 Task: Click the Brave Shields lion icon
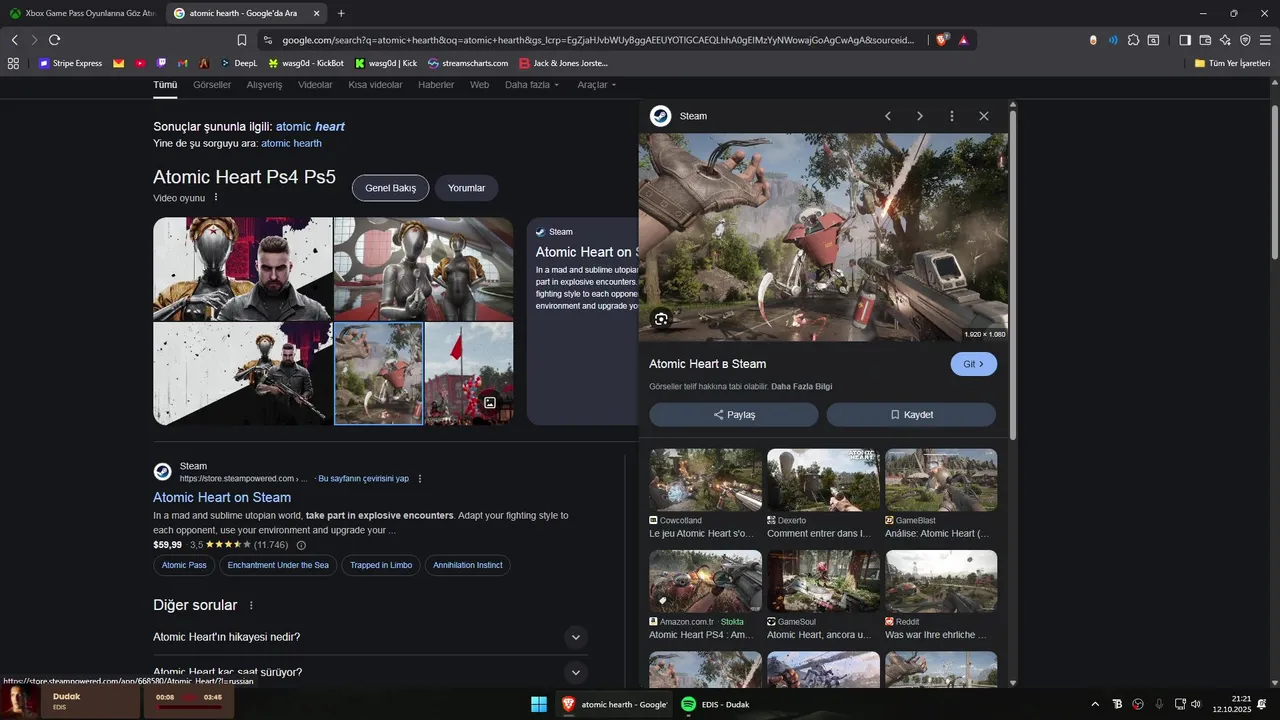pos(941,40)
